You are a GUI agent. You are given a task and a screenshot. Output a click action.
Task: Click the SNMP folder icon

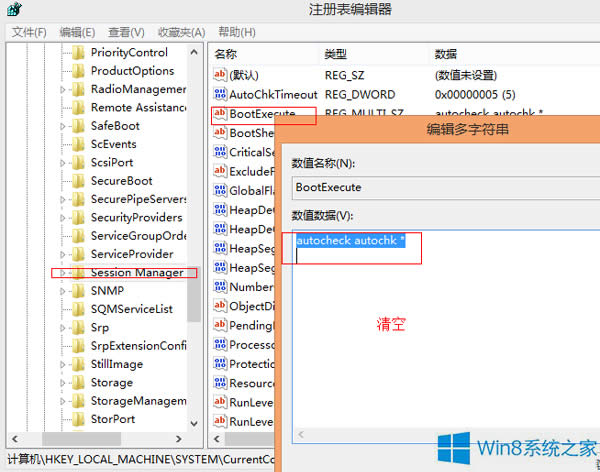click(x=78, y=291)
